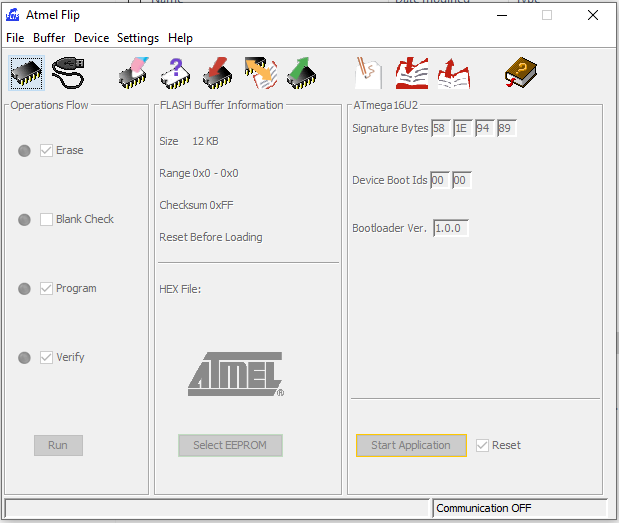Click the Program status indicator circle
Viewport: 619px width, 523px height.
pos(24,289)
